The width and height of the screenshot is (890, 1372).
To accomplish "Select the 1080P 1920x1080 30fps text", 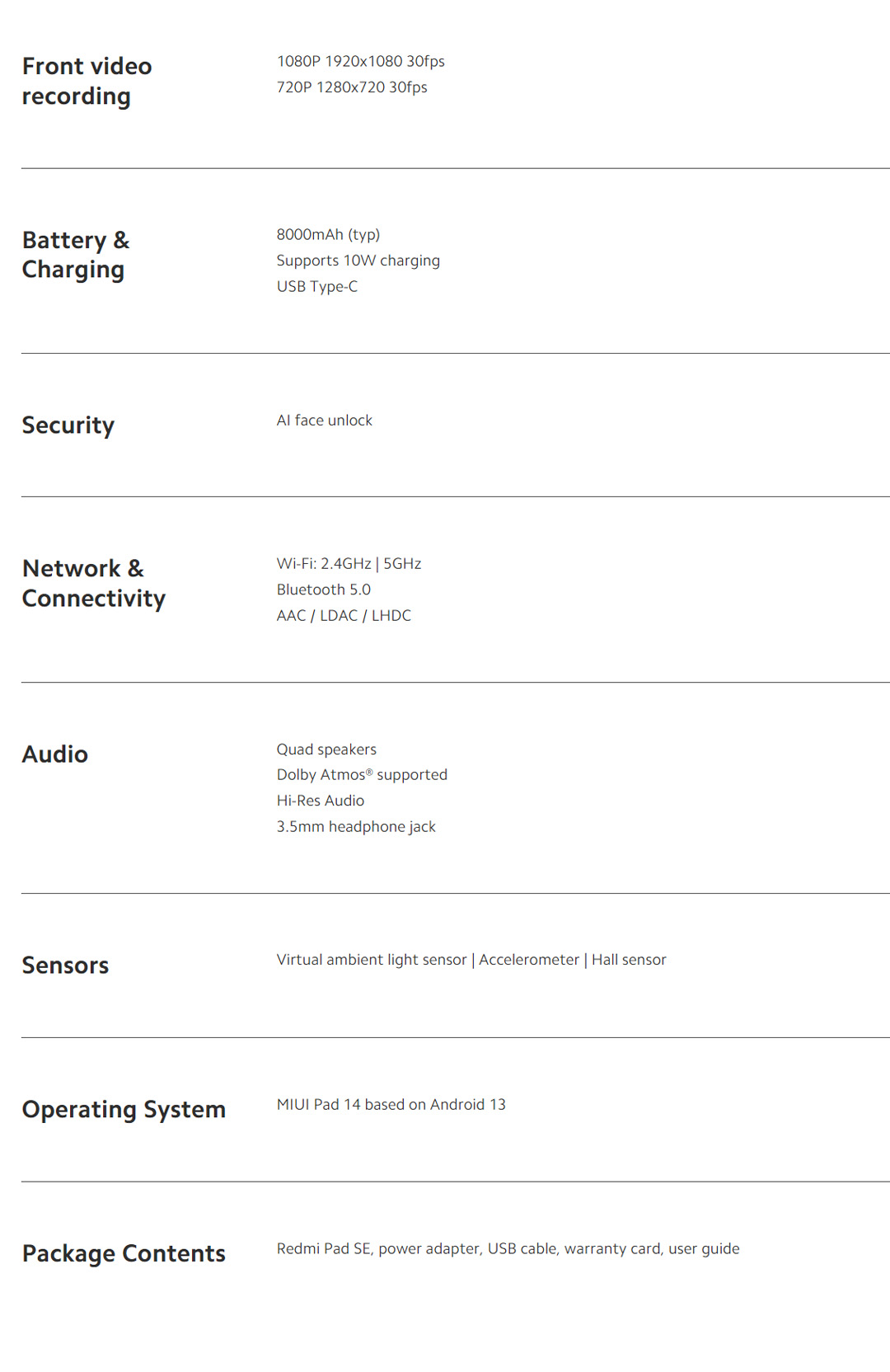I will 360,61.
